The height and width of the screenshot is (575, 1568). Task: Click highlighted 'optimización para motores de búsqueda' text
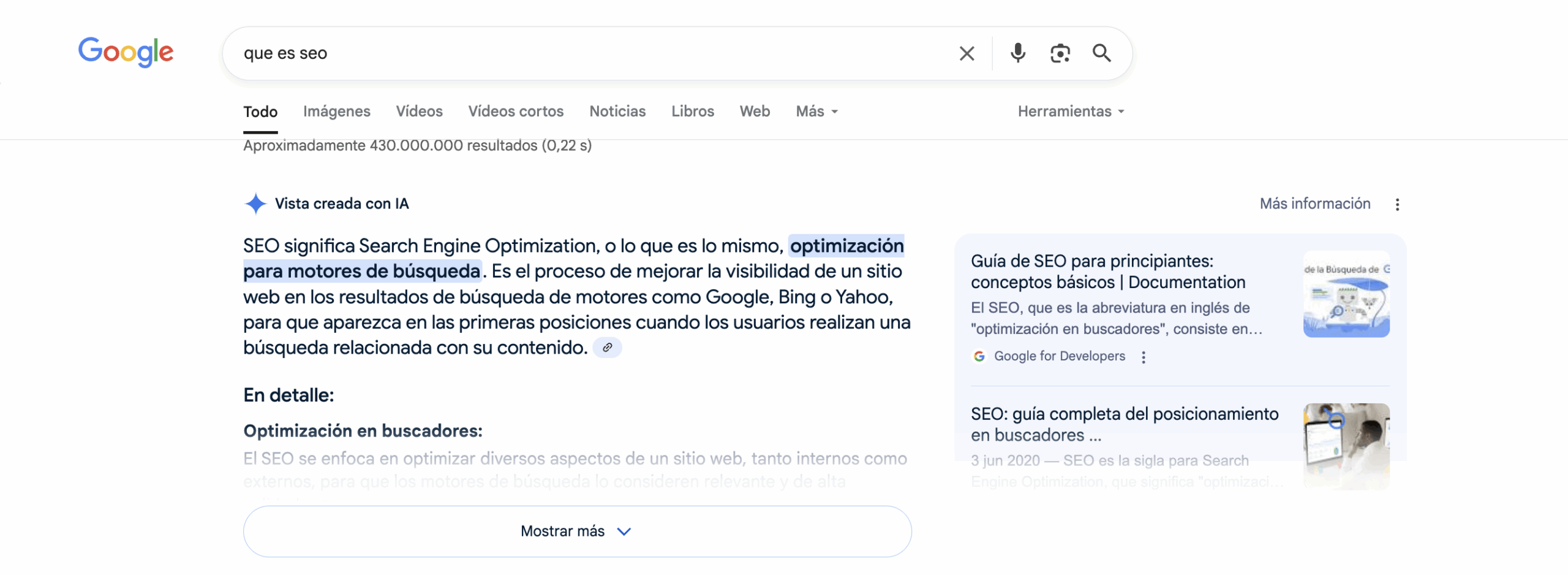tap(362, 271)
